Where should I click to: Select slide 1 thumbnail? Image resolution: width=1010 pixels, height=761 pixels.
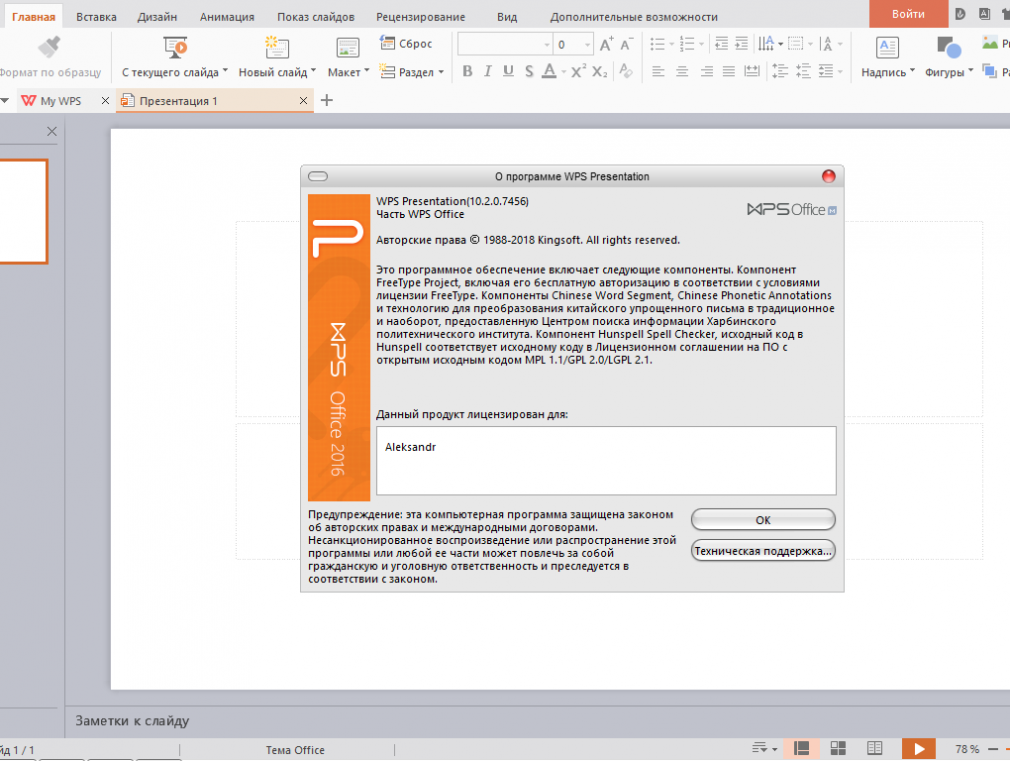pyautogui.click(x=23, y=211)
